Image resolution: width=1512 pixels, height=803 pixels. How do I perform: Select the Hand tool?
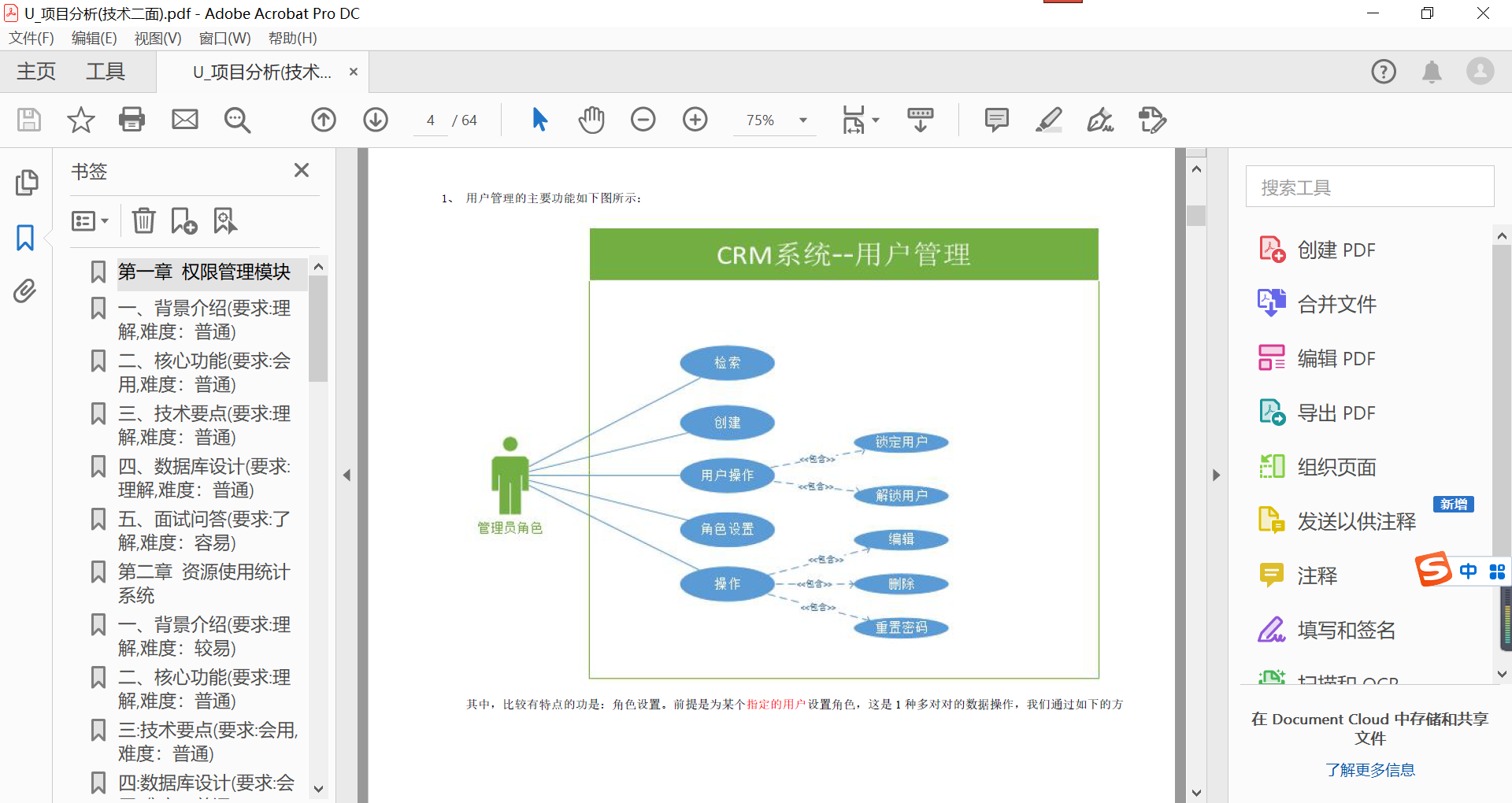point(591,120)
